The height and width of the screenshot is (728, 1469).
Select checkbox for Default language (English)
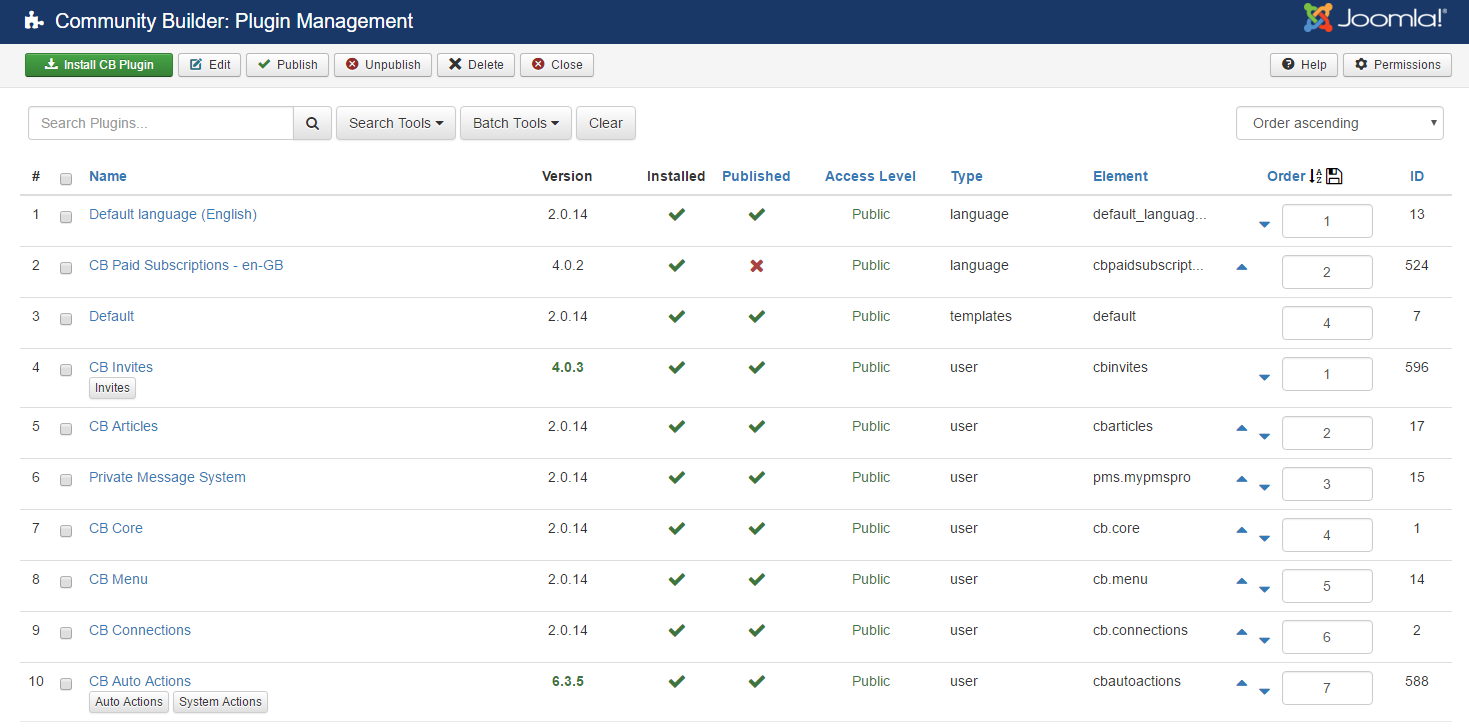(x=66, y=217)
